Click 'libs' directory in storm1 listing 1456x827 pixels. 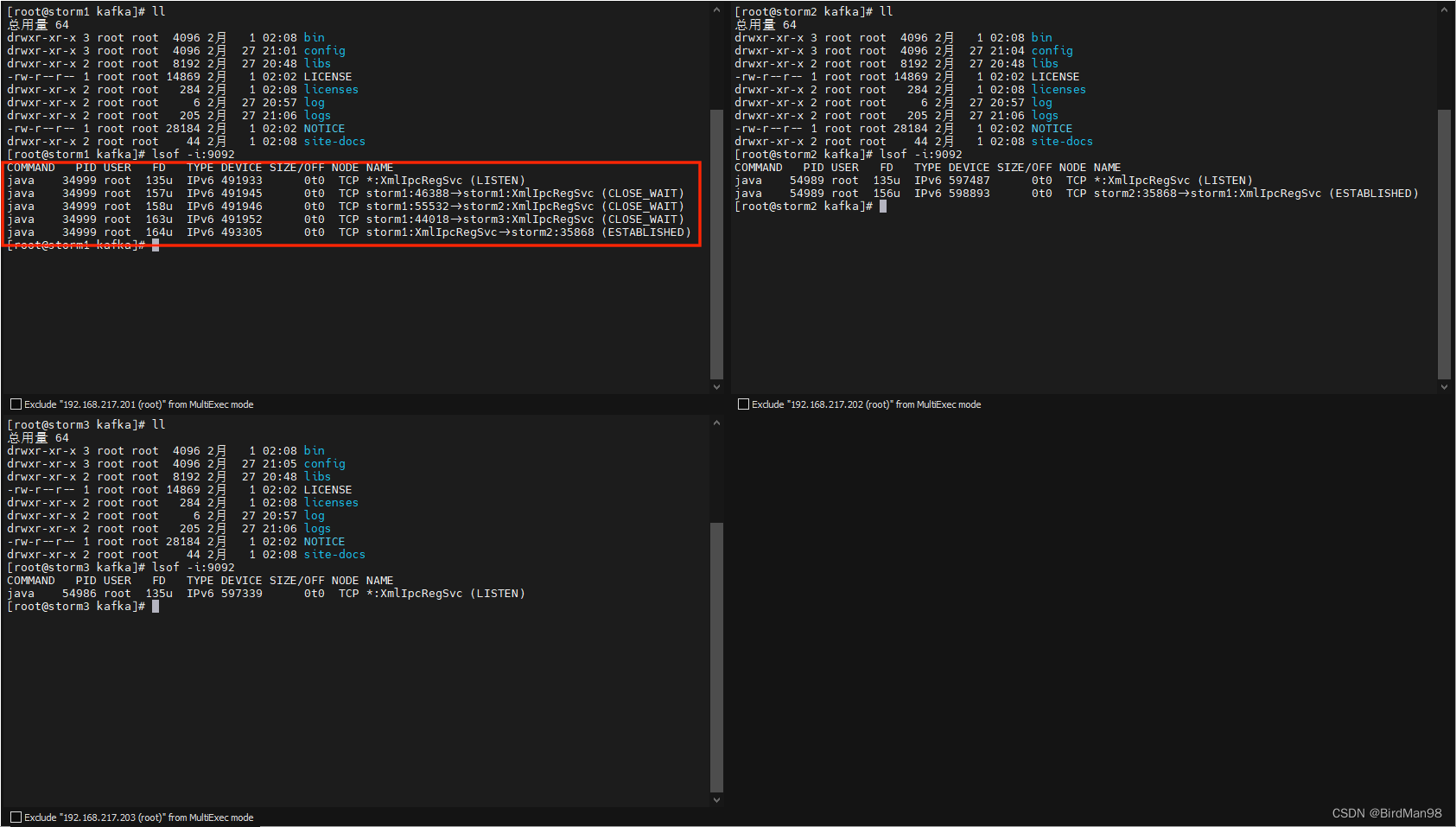(317, 64)
